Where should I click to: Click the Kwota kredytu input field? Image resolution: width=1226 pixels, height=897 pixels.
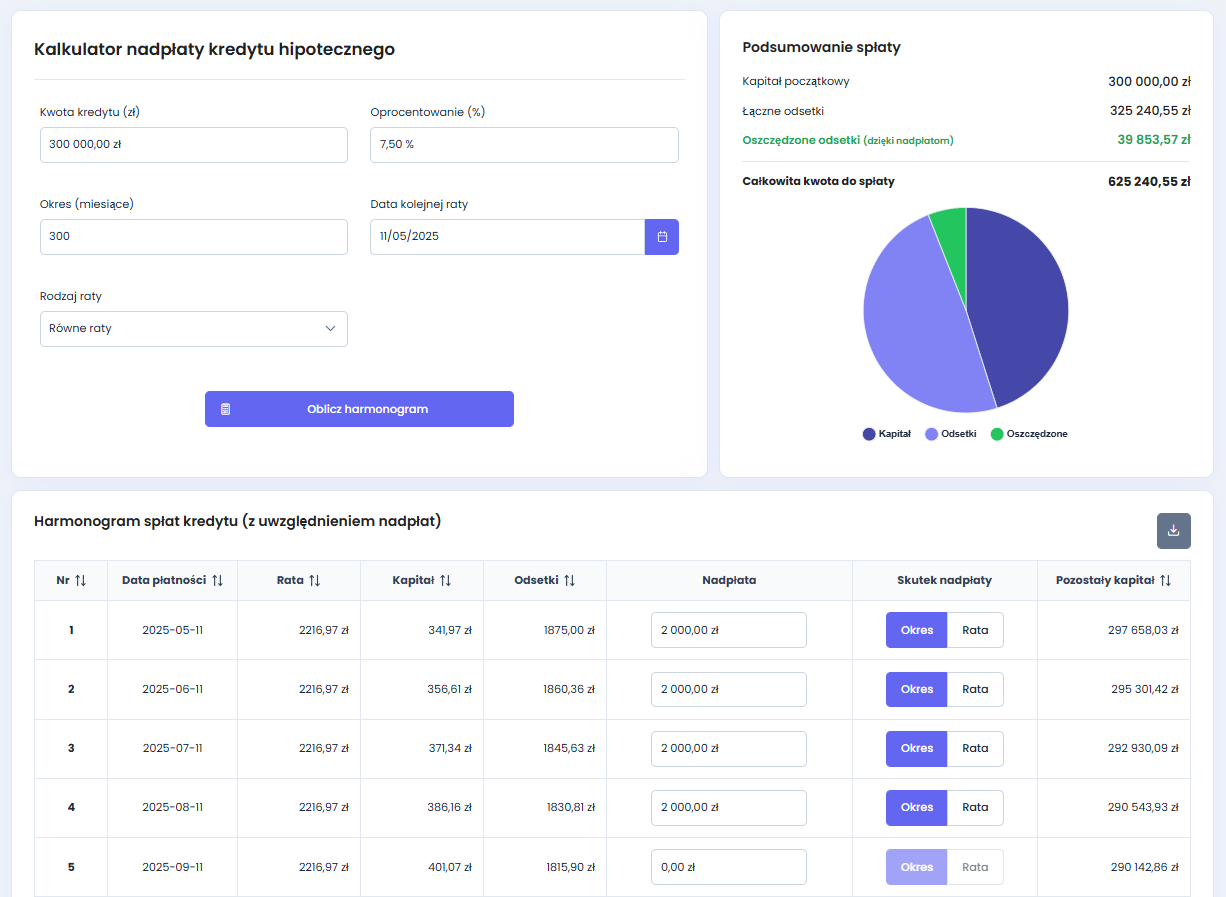click(193, 143)
